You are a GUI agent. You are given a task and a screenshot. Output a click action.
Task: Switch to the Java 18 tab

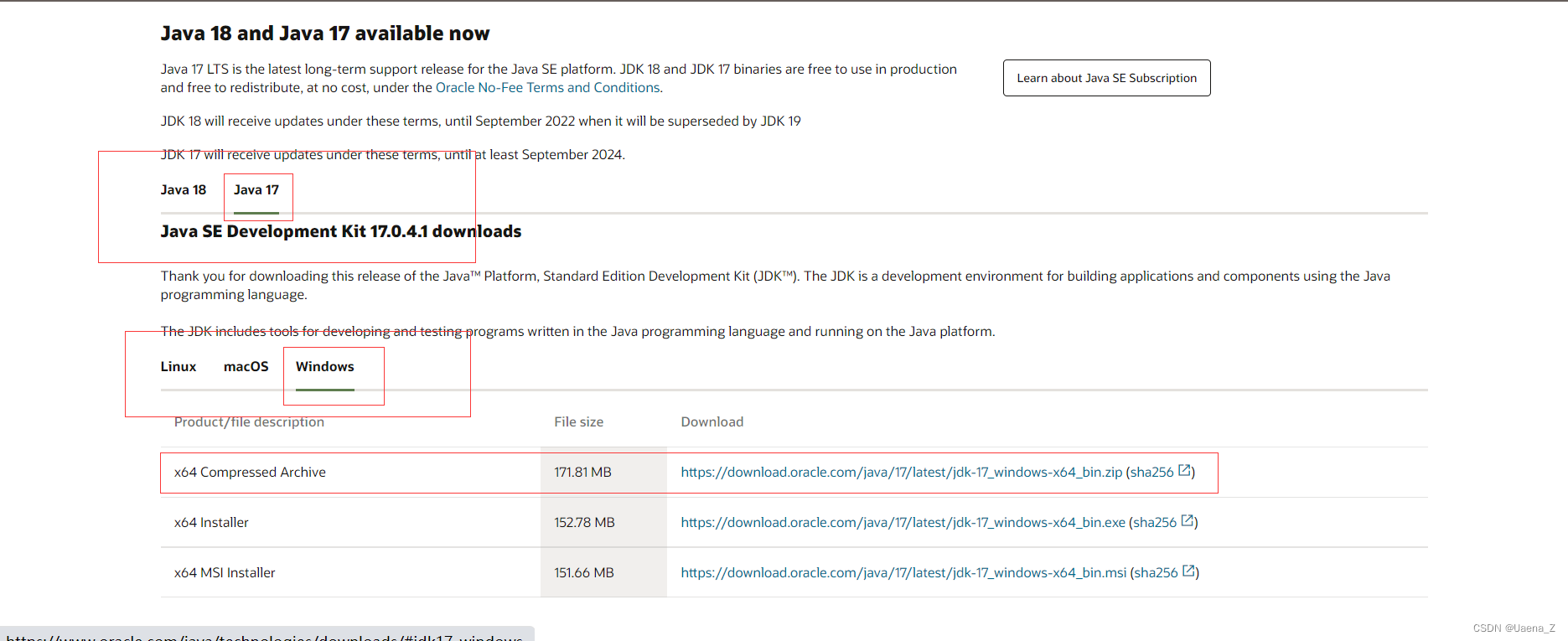pos(184,190)
